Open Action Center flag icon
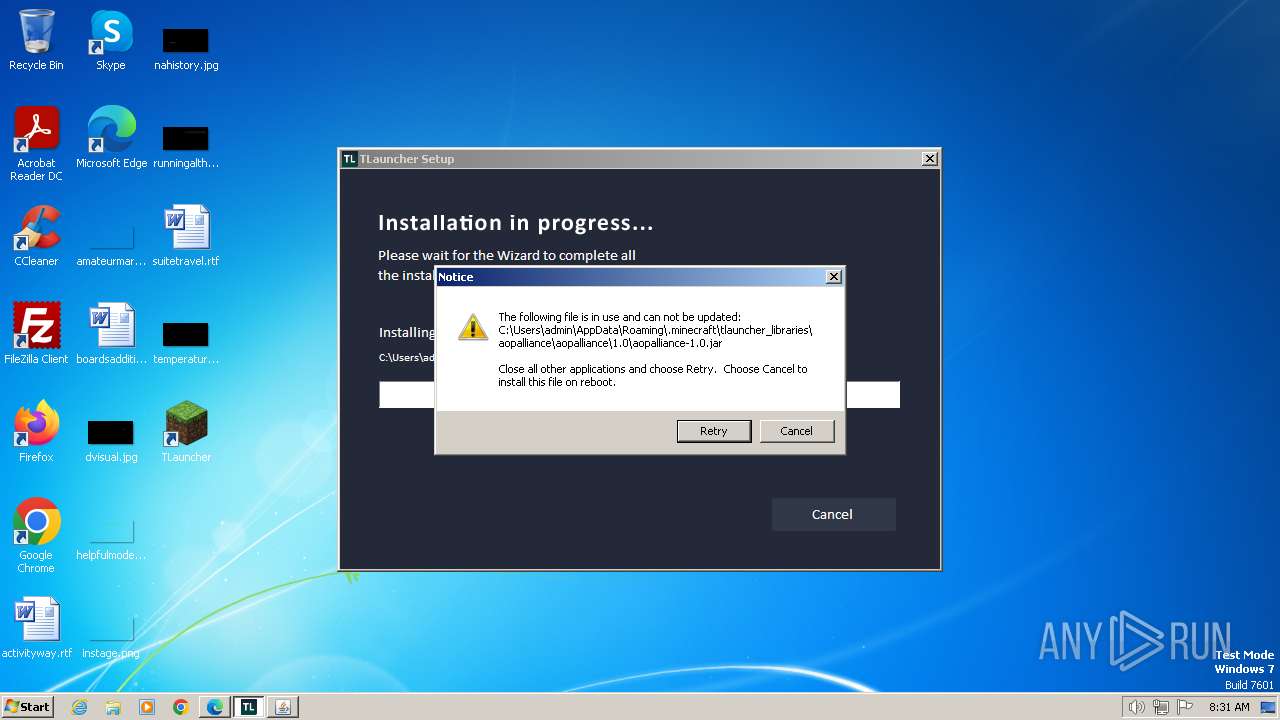Screen dimensions: 1280x720 (1185, 707)
